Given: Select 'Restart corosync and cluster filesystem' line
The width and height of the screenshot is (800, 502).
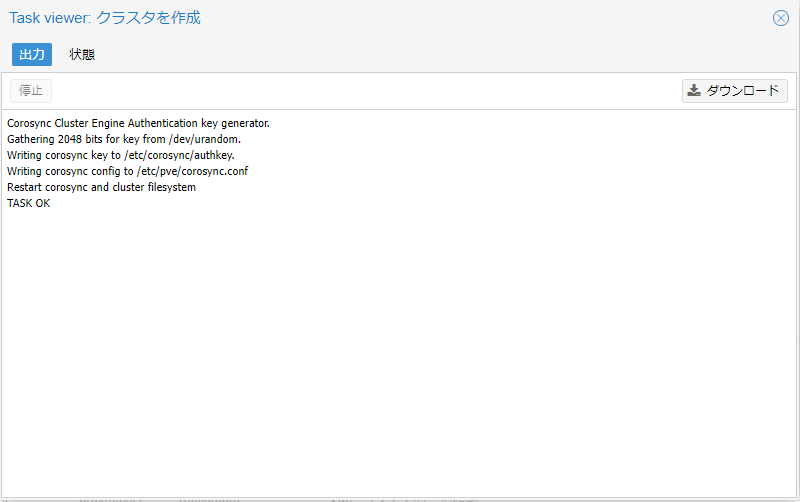Looking at the screenshot, I should click(101, 187).
